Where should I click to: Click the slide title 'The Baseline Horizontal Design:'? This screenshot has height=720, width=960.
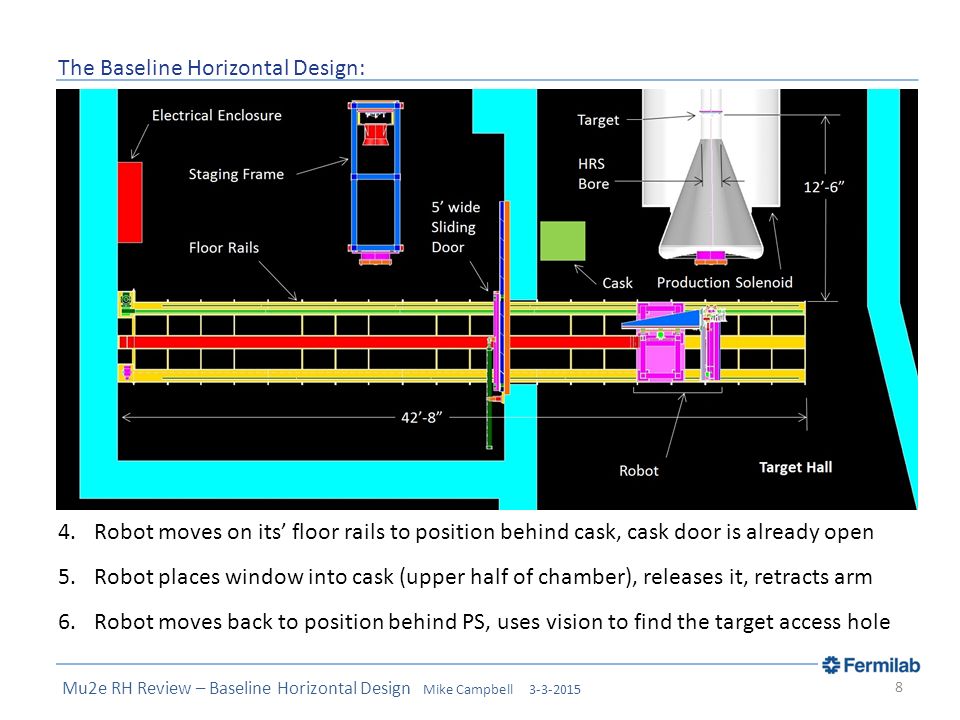(211, 67)
